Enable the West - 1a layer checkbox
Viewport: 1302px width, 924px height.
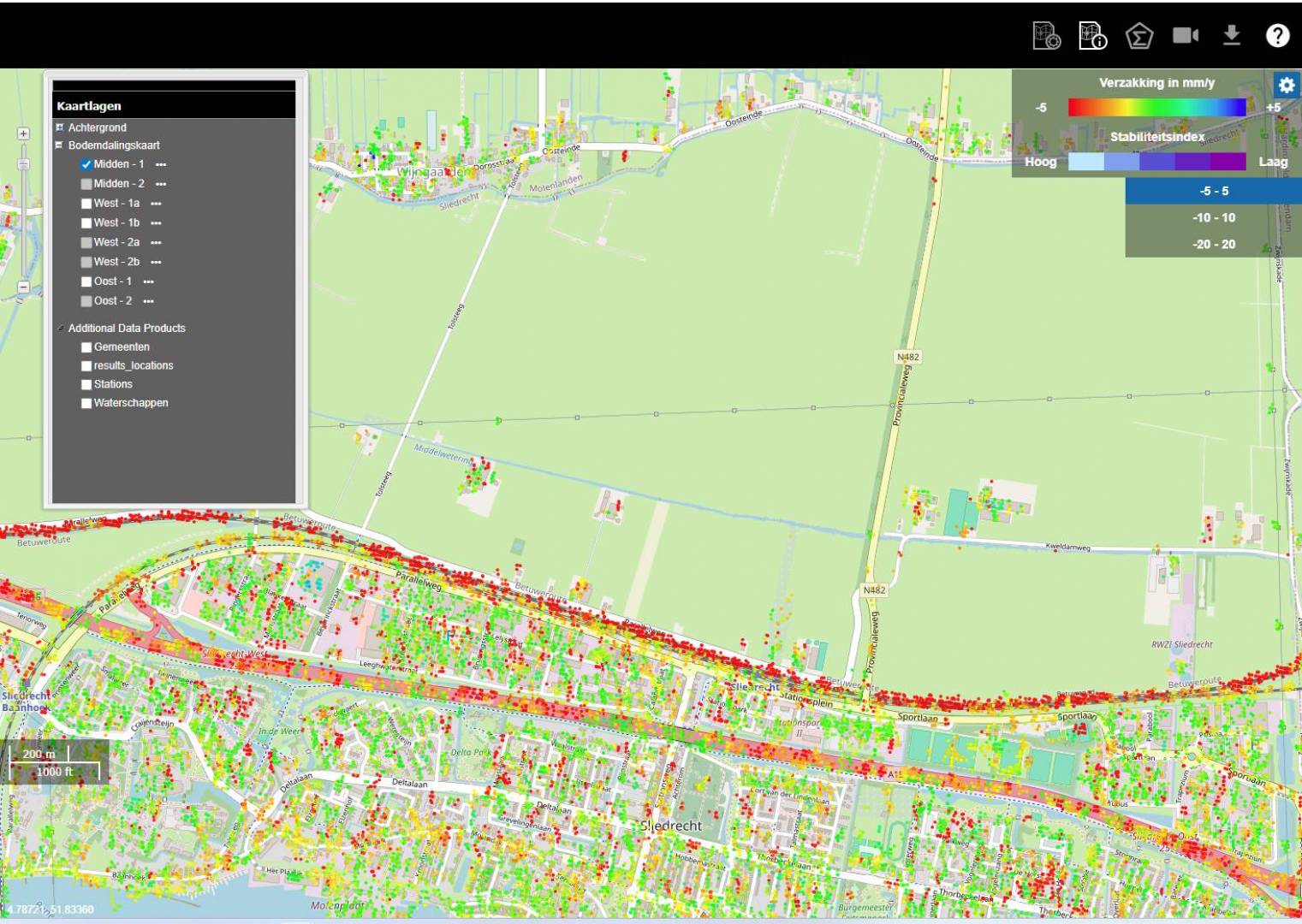pos(86,204)
